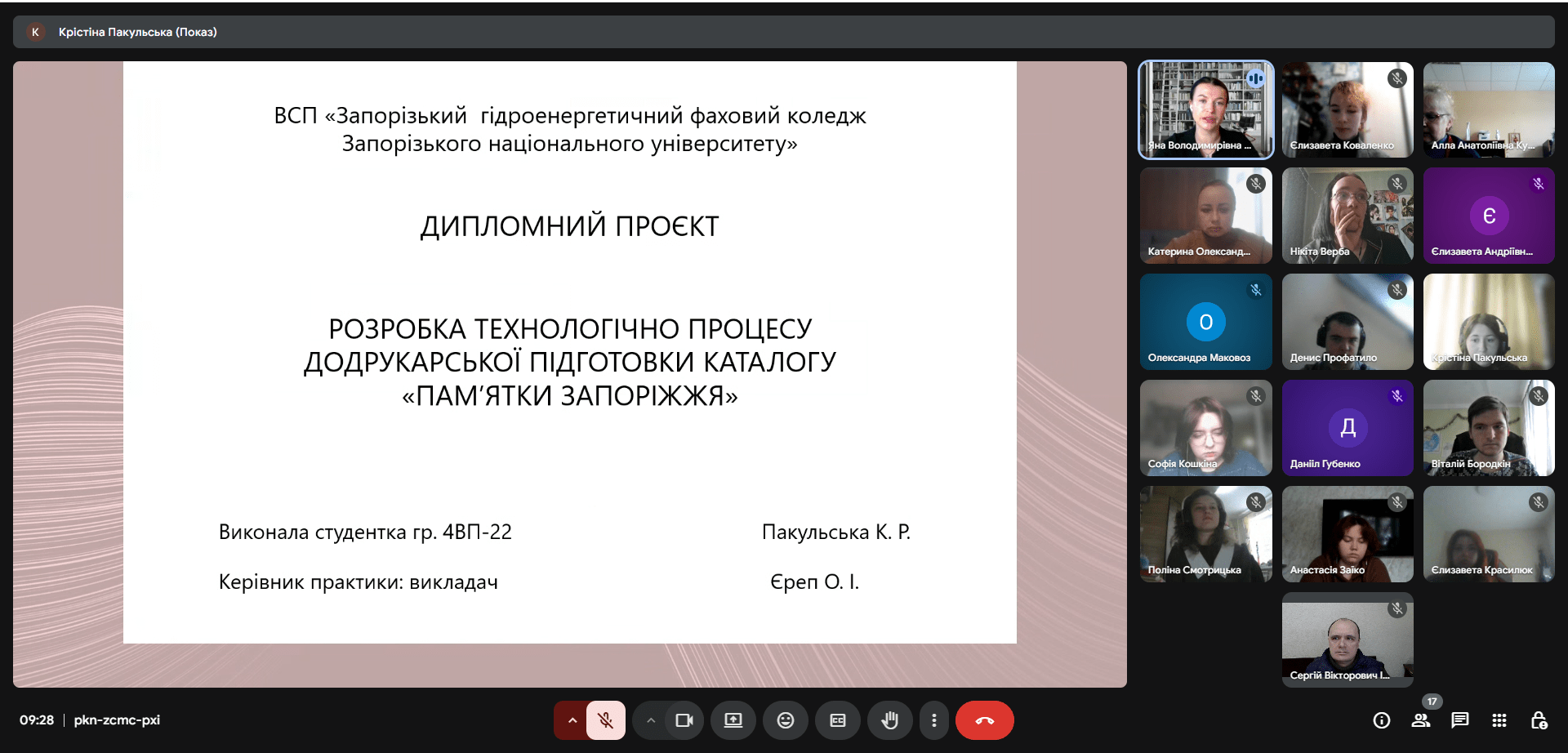Expand video settings arrow beside camera
The image size is (1568, 753).
650,720
